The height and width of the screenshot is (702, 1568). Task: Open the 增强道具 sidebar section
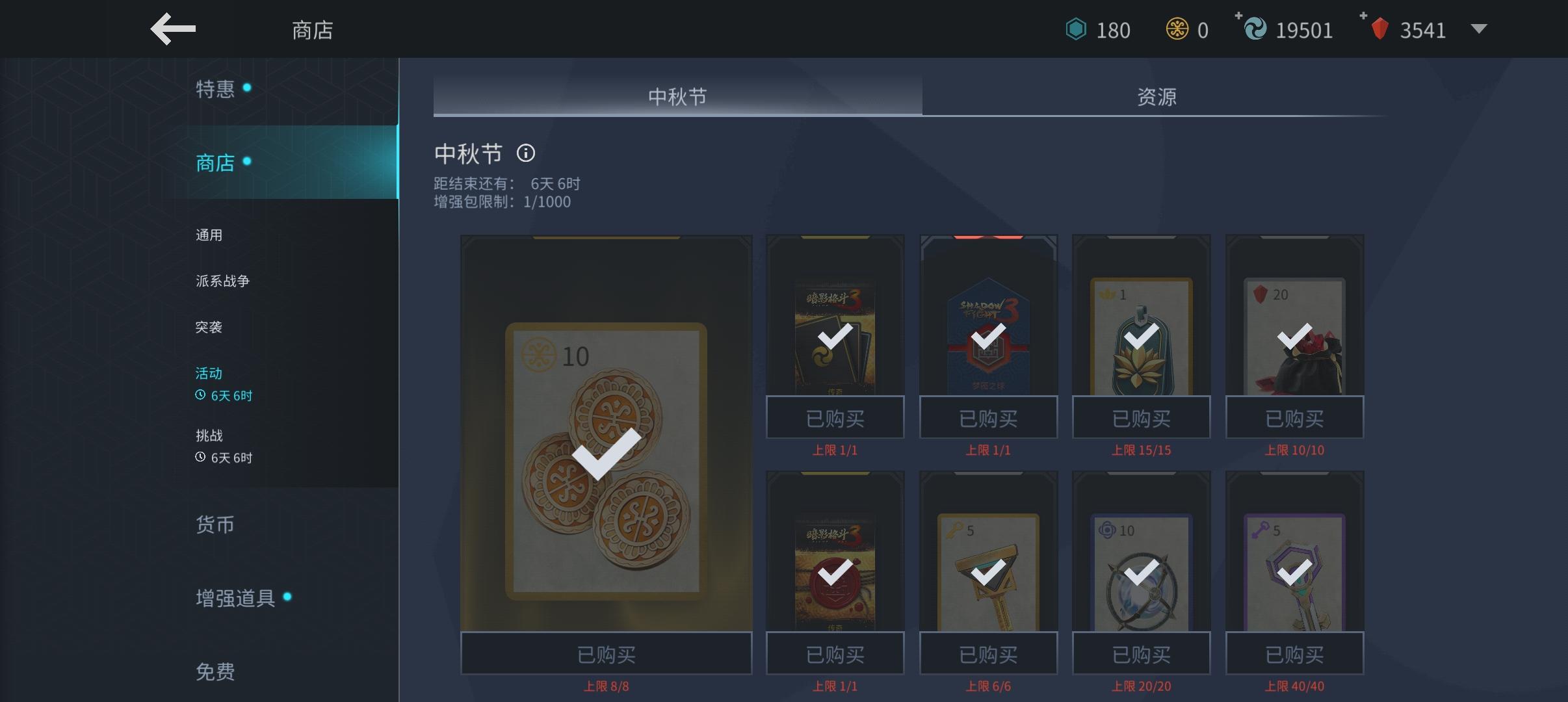tap(235, 598)
